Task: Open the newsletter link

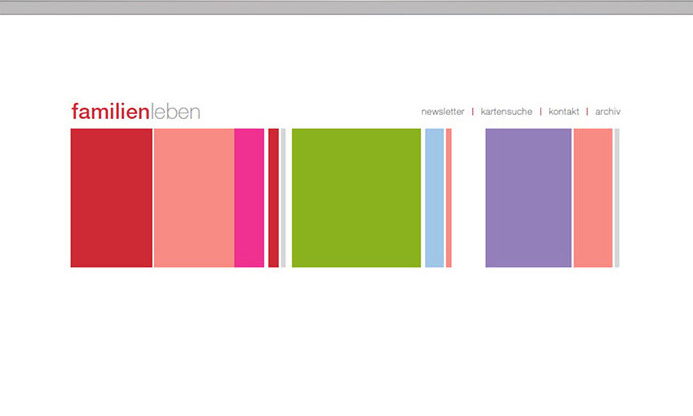Action: point(443,112)
